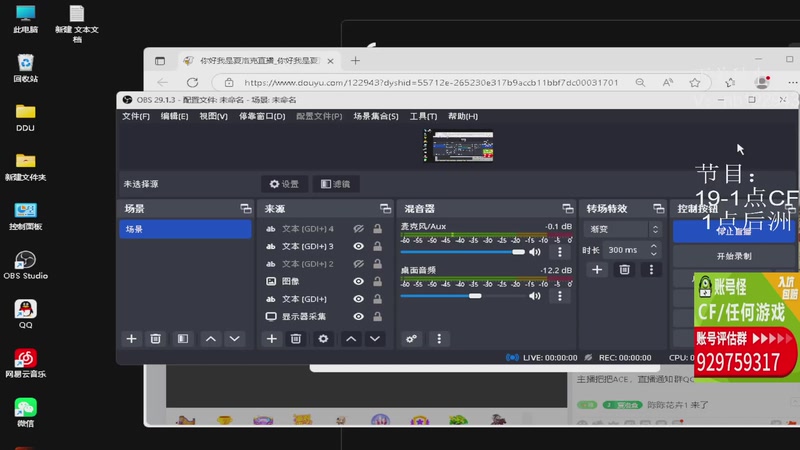Viewport: 800px width, 450px height.
Task: Open transition properties three-dot menu
Action: pos(651,269)
